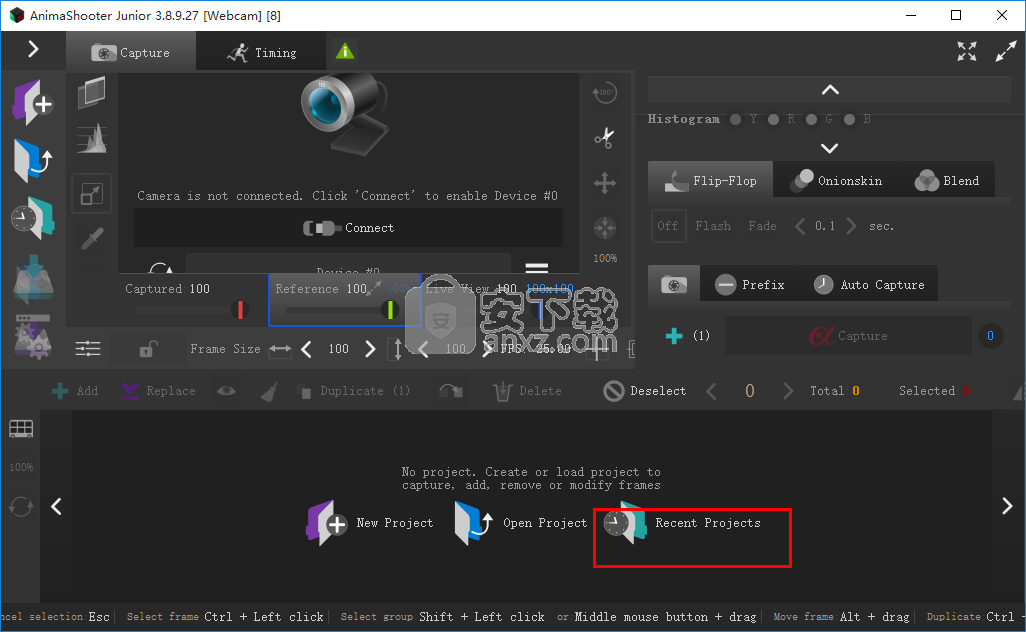Click the Save/Export download icon in sidebar
This screenshot has width=1026, height=632.
point(33,279)
